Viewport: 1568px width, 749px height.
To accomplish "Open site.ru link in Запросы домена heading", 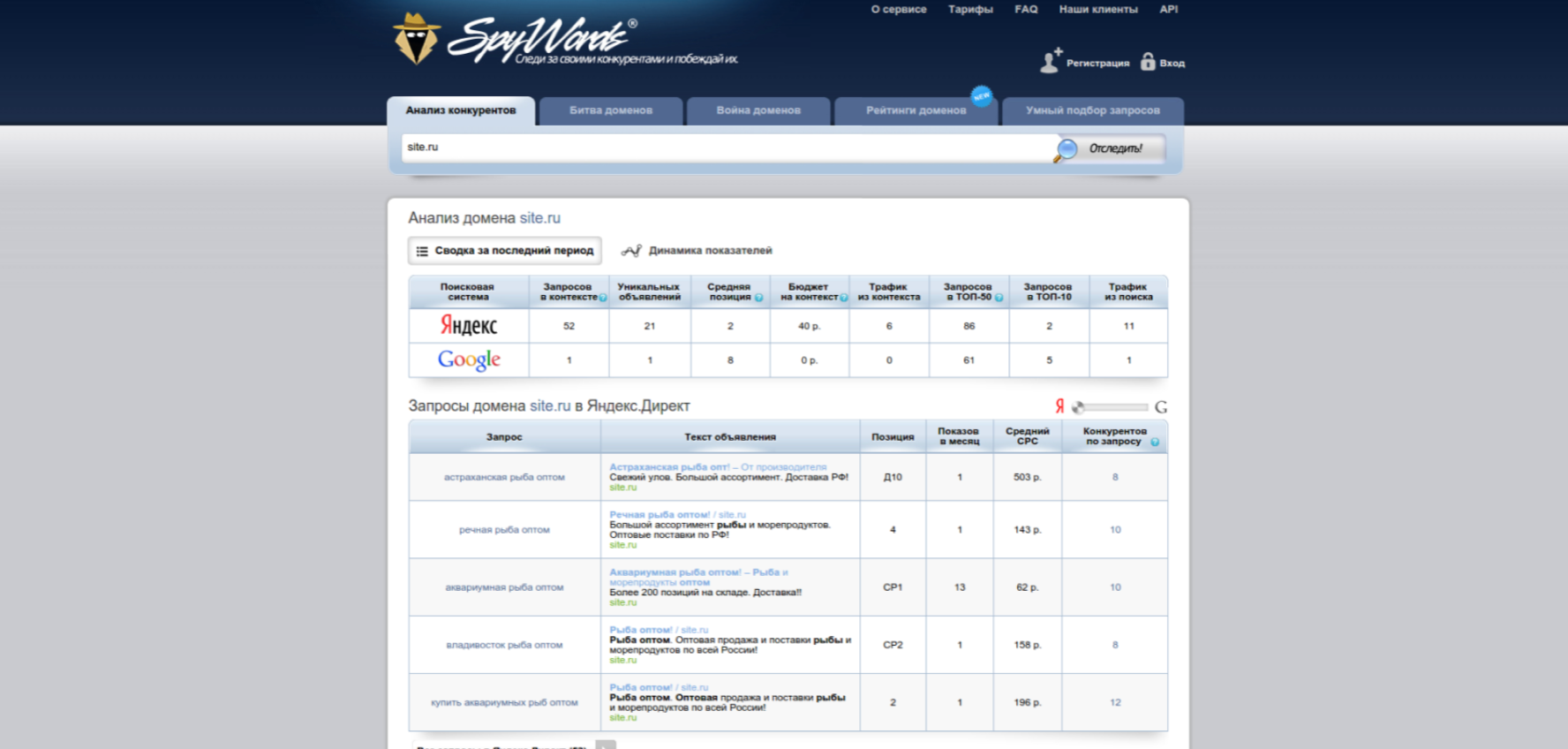I will click(x=550, y=406).
